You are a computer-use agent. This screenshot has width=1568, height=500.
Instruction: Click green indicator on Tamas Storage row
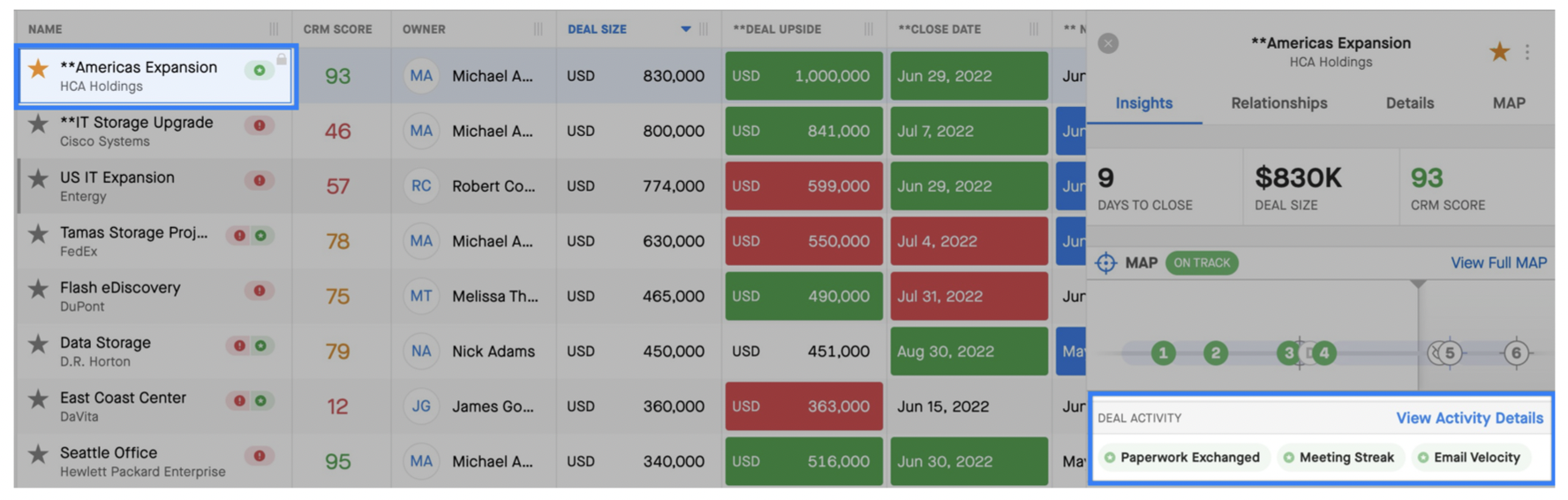pos(260,236)
